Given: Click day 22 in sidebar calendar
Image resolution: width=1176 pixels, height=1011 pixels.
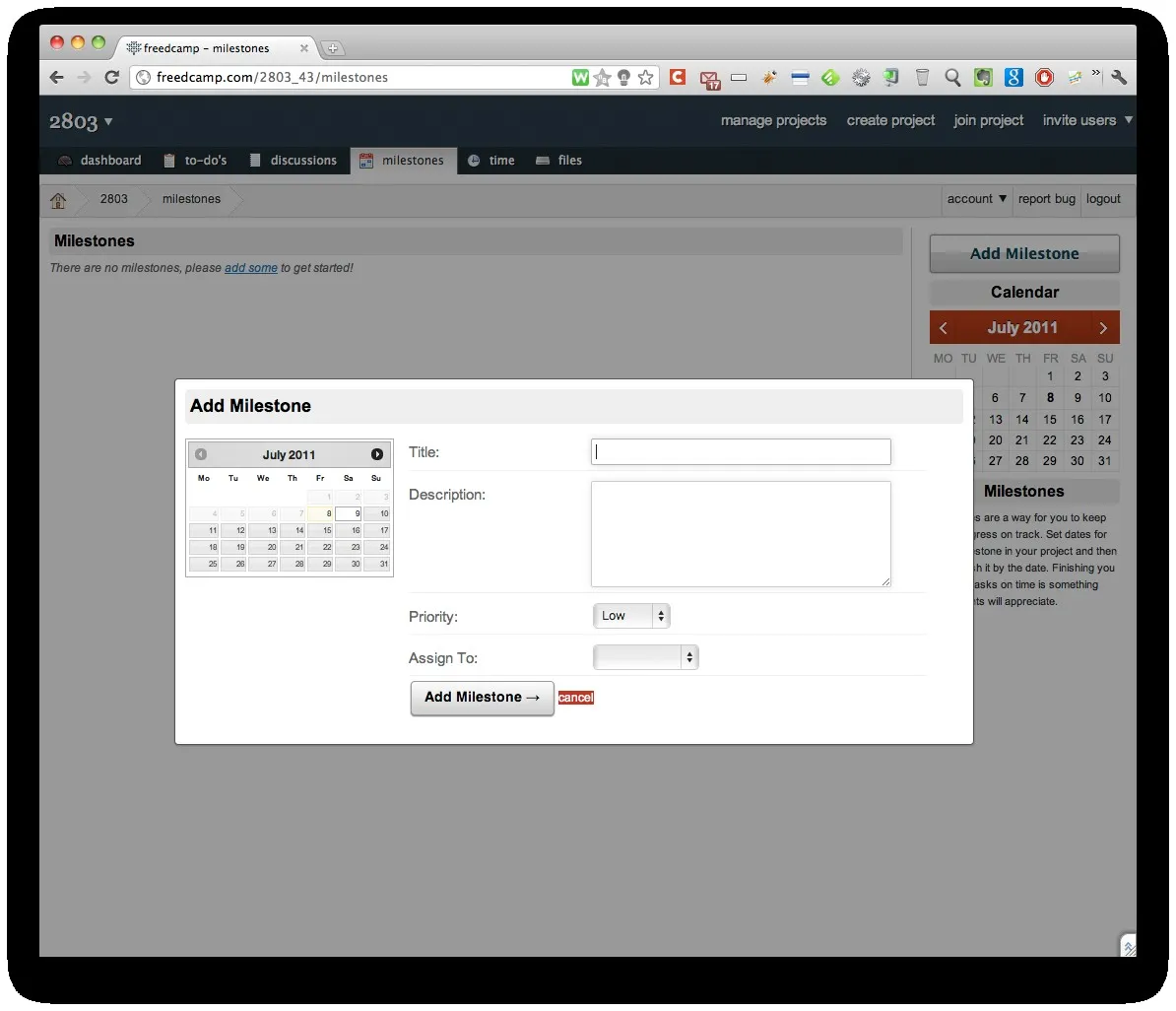Looking at the screenshot, I should pyautogui.click(x=1049, y=439).
